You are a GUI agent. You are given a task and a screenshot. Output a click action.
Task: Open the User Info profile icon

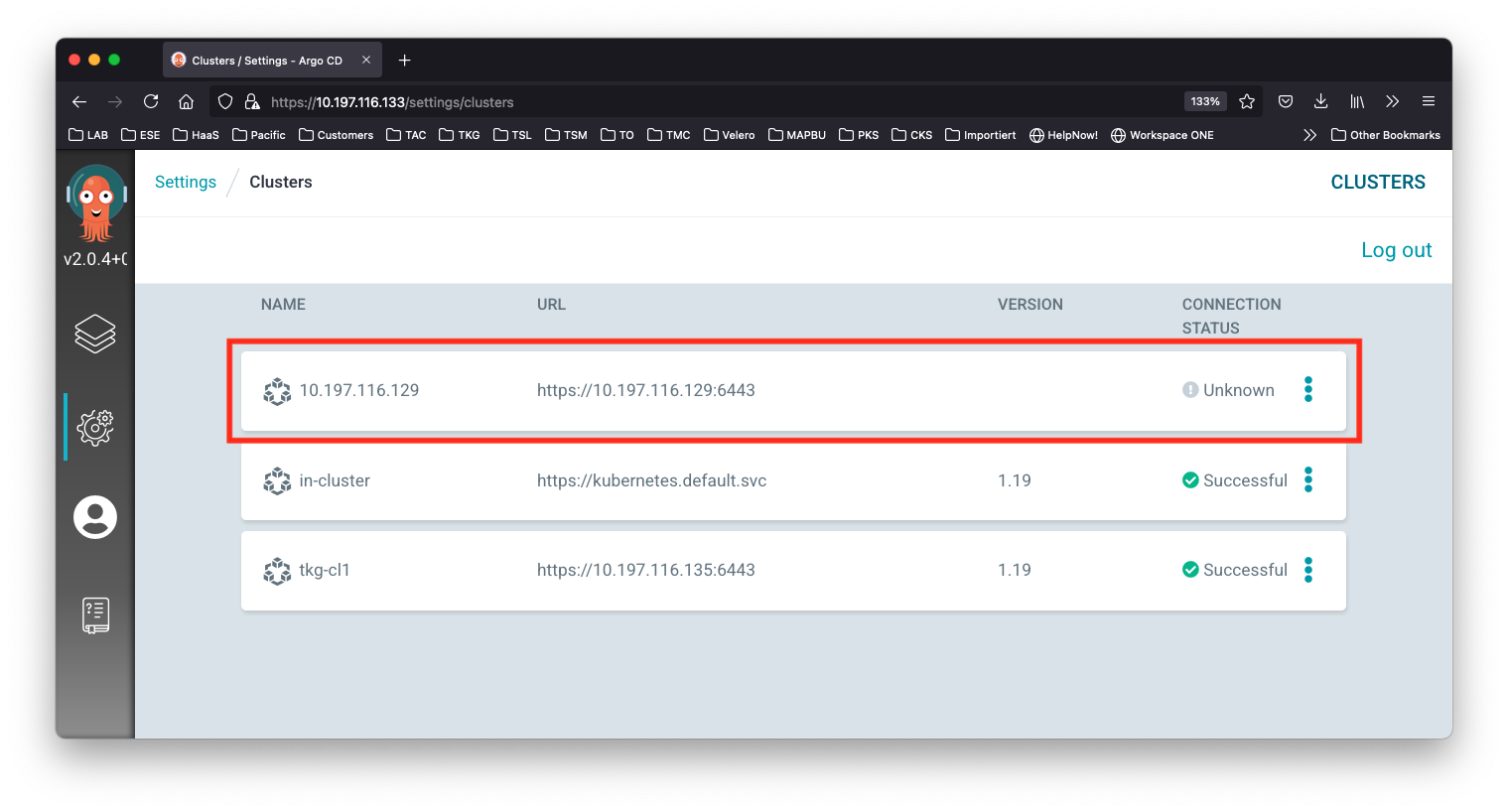[94, 516]
